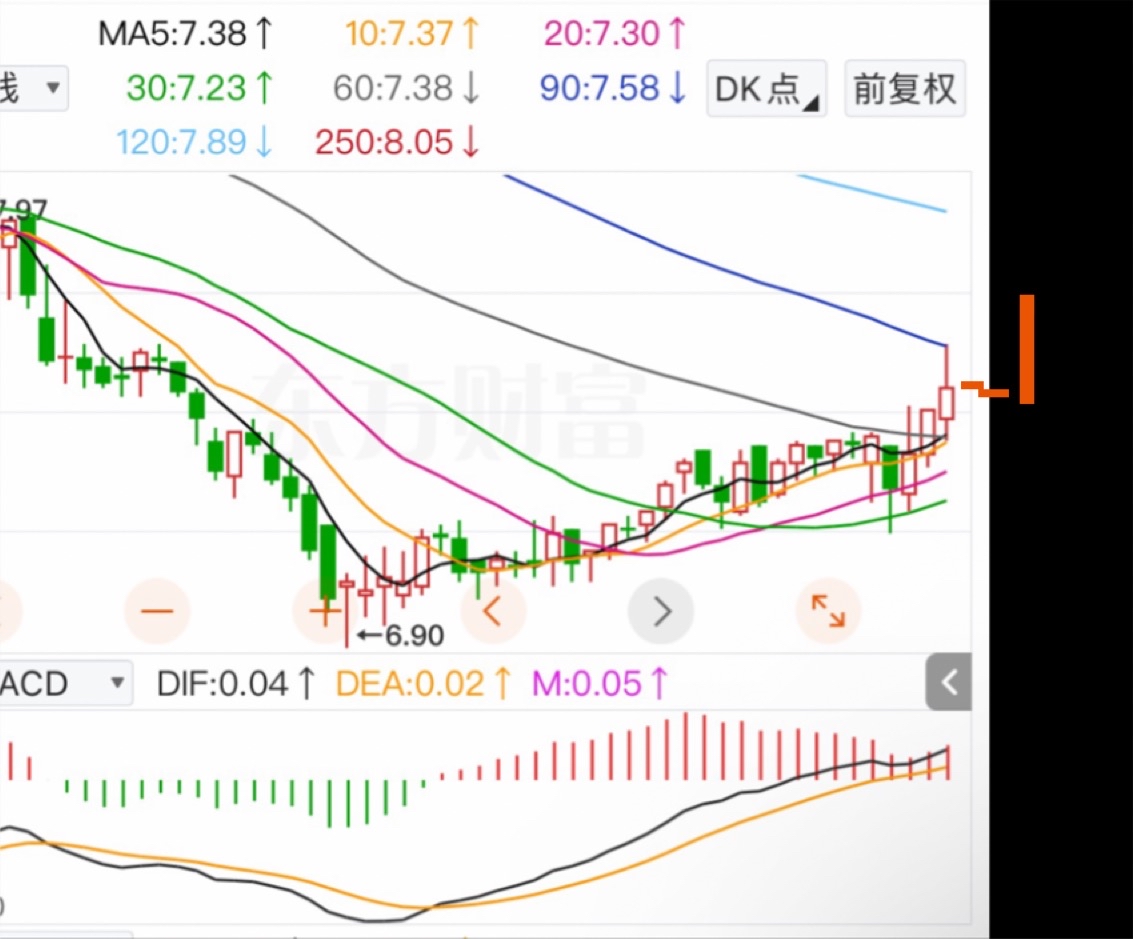Image resolution: width=1133 pixels, height=939 pixels.
Task: Move chart right with the grey arrow
Action: tap(660, 611)
